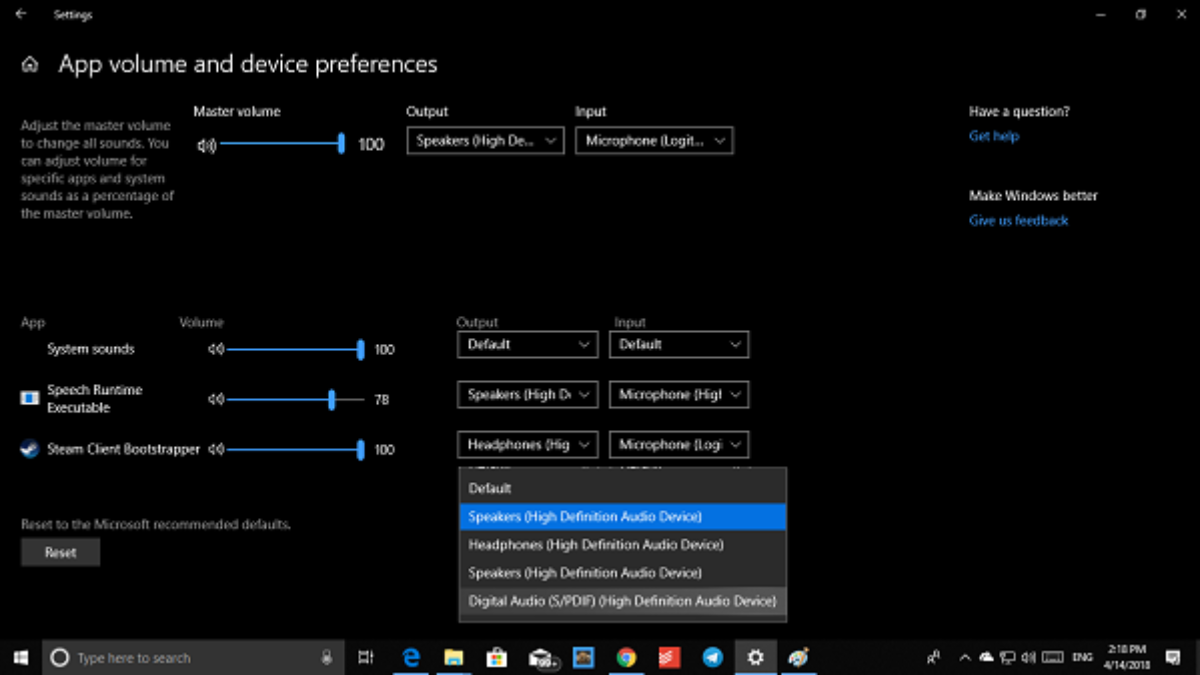
Task: Launch Google Chrome from the taskbar
Action: coord(626,657)
